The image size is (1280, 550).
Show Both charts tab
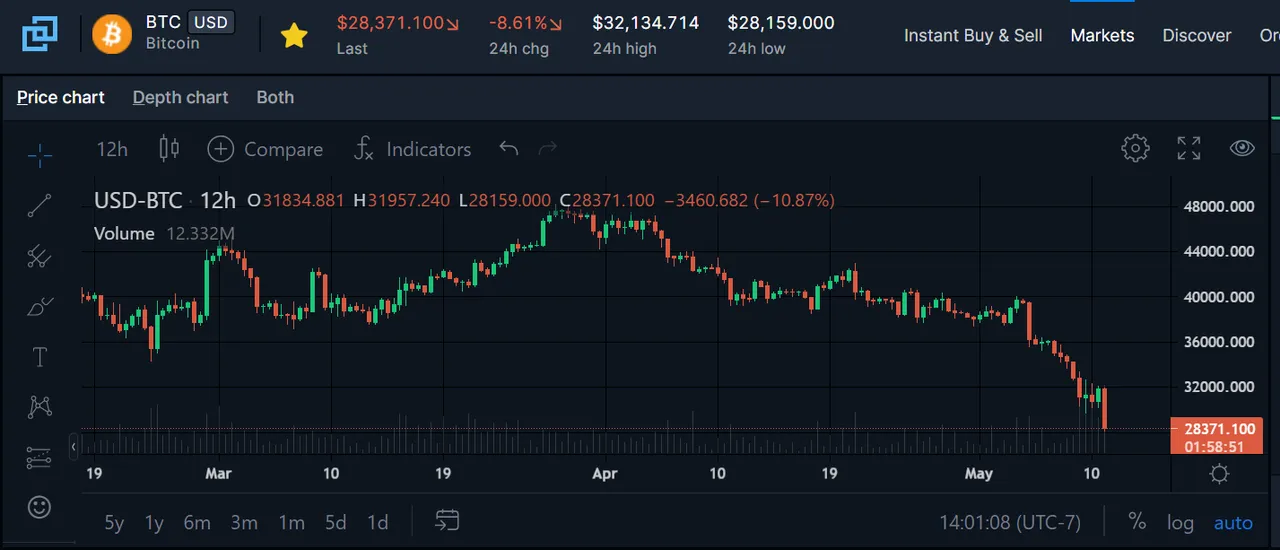point(275,97)
